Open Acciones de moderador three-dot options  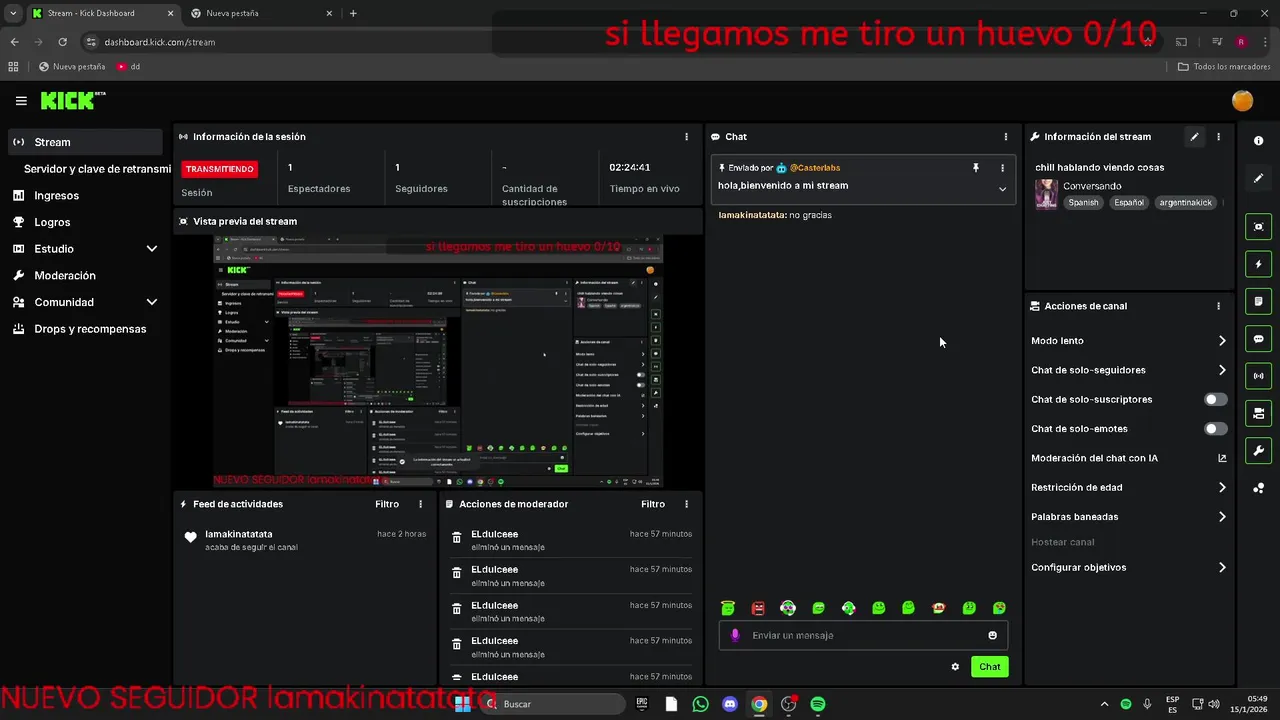[x=686, y=504]
